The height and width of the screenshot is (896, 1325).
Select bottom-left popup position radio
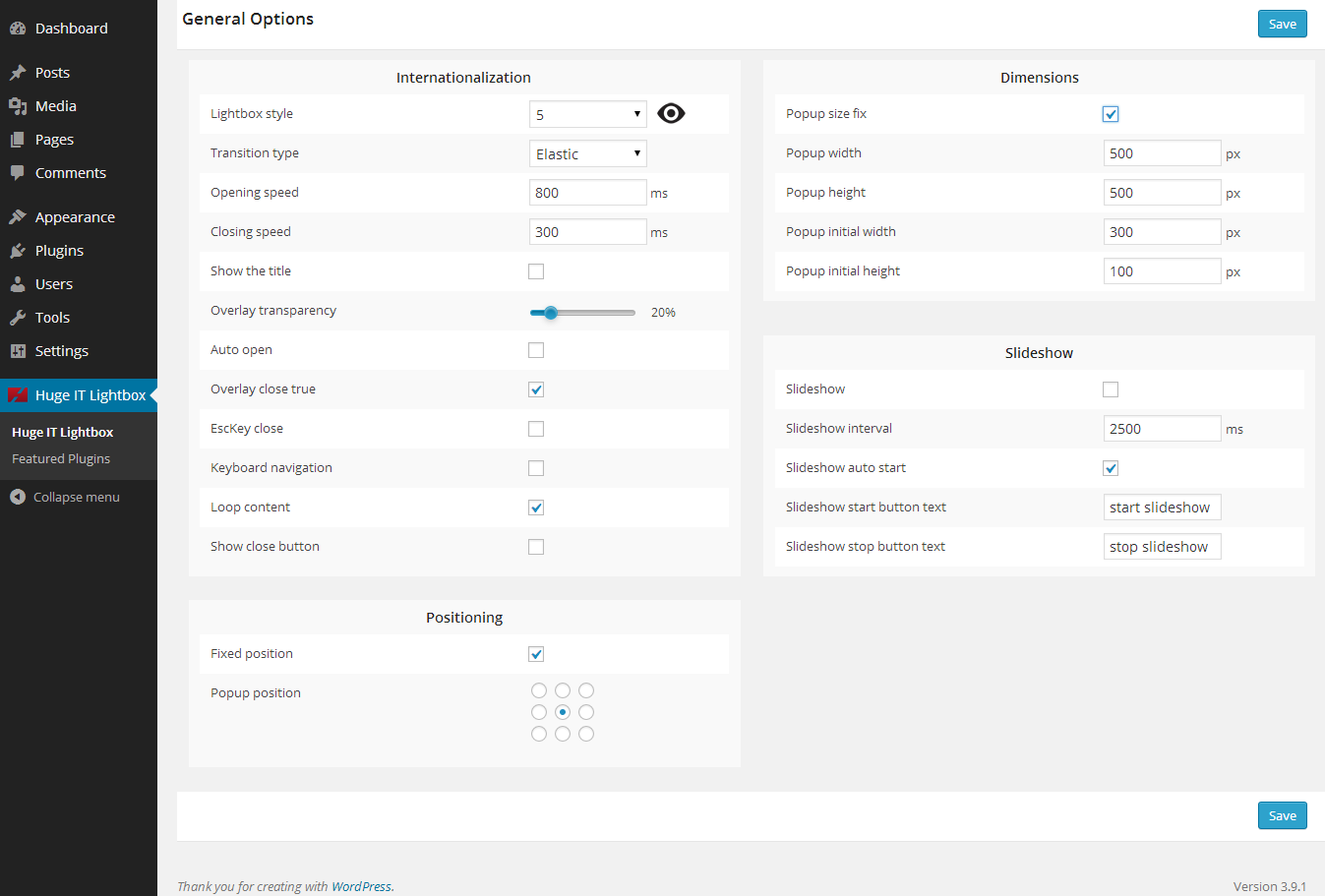[539, 734]
